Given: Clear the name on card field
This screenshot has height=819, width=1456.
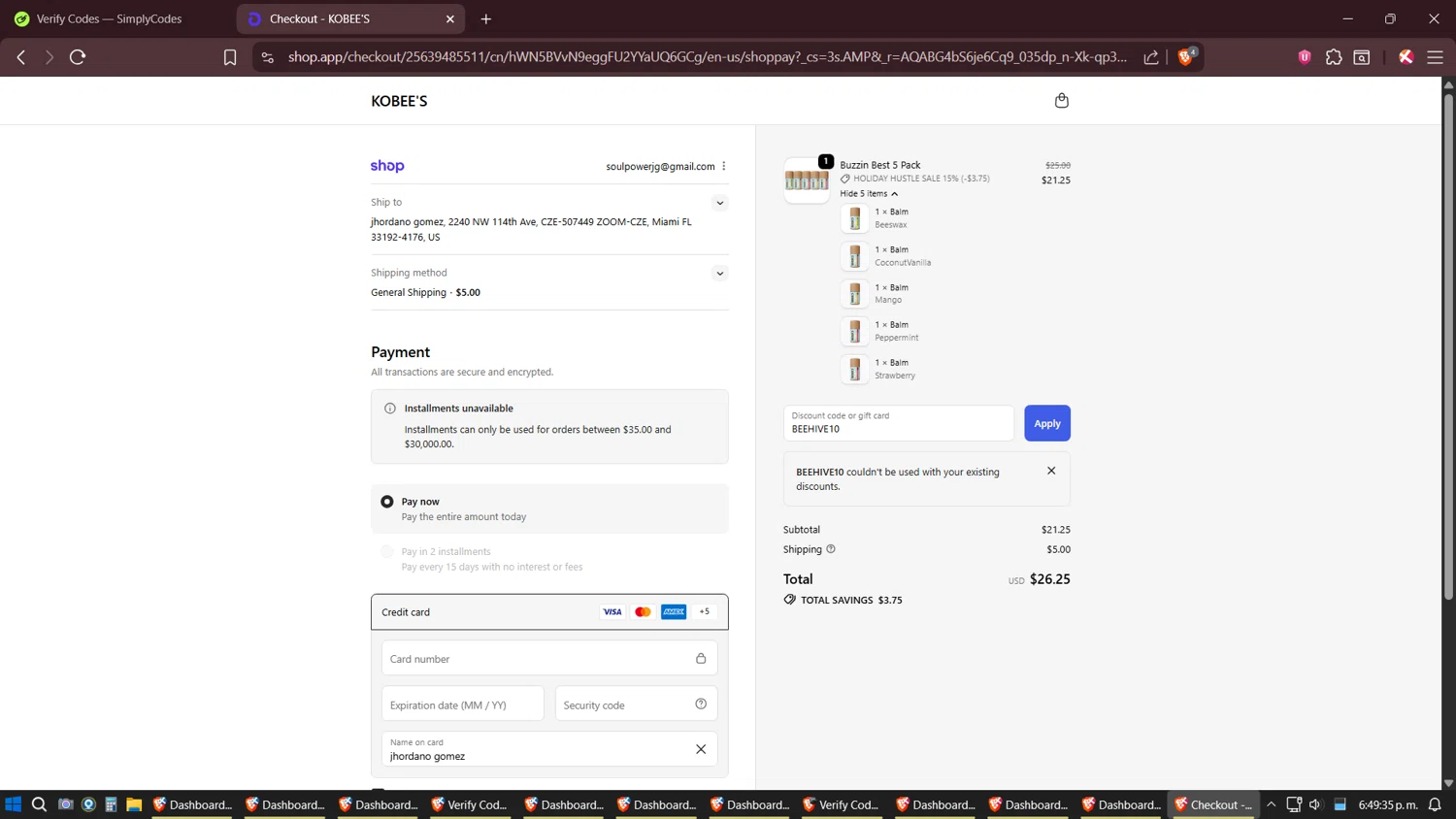Looking at the screenshot, I should tap(701, 749).
